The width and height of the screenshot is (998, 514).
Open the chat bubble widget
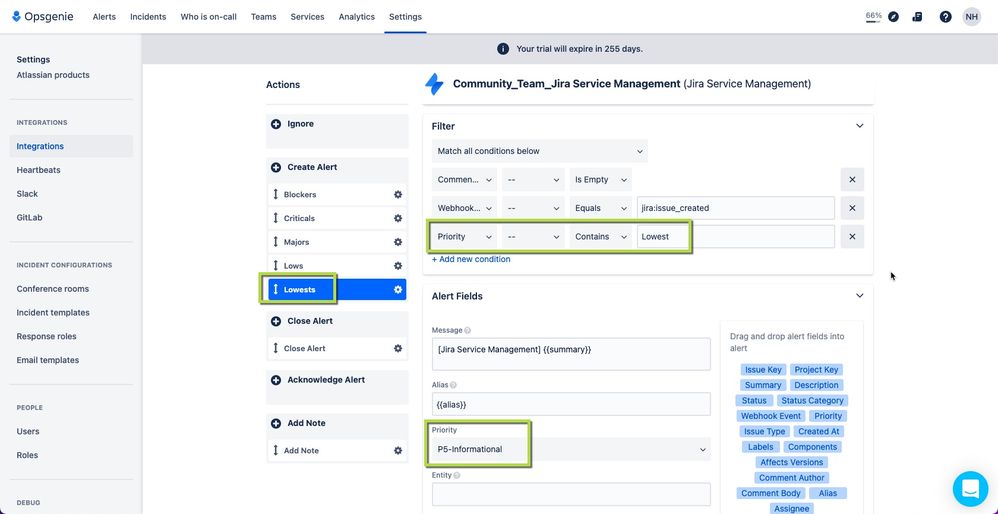(x=970, y=489)
